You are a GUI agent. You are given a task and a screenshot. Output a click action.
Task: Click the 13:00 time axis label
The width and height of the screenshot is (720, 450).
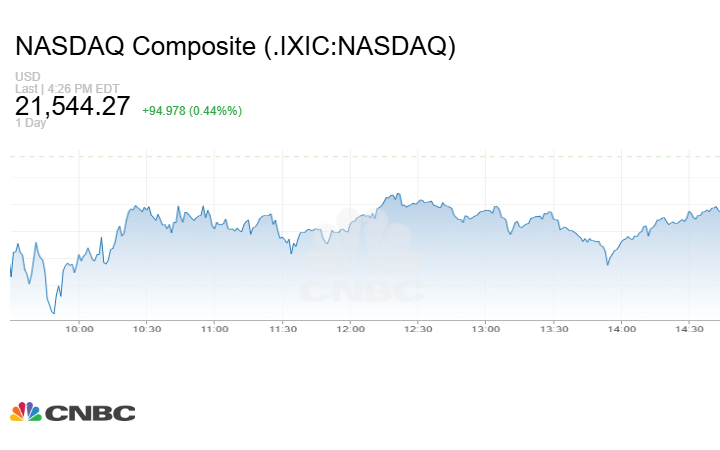click(486, 328)
